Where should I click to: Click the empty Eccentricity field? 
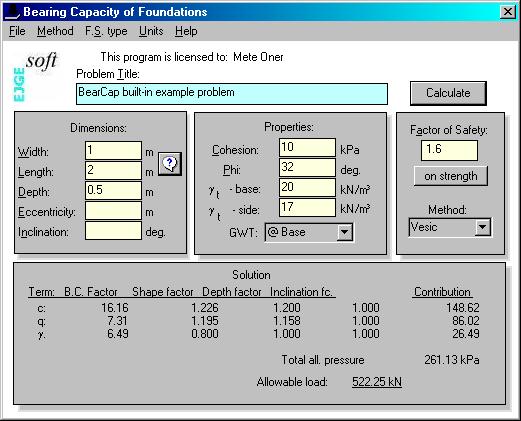click(x=113, y=211)
